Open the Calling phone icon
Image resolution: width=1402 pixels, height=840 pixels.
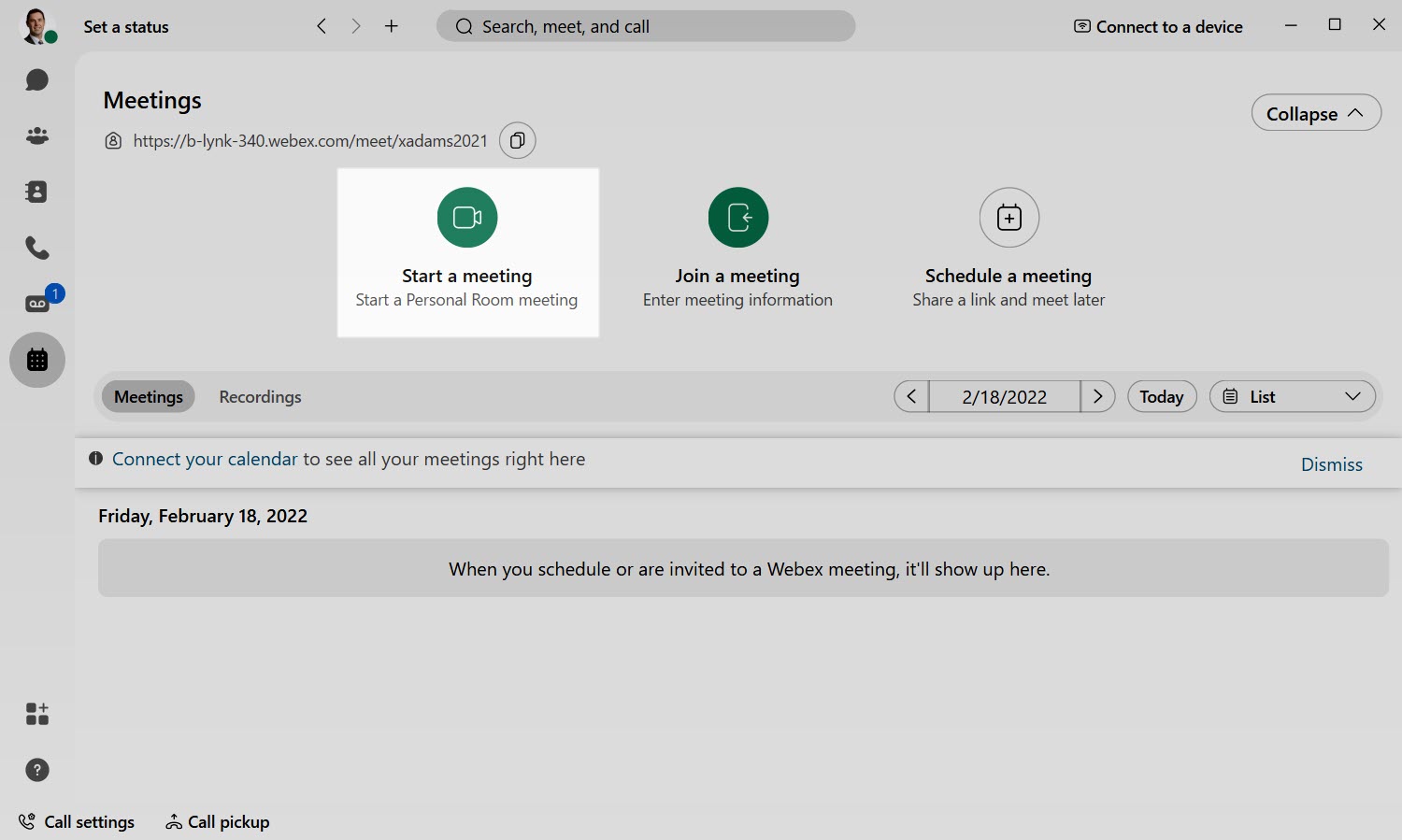point(37,248)
